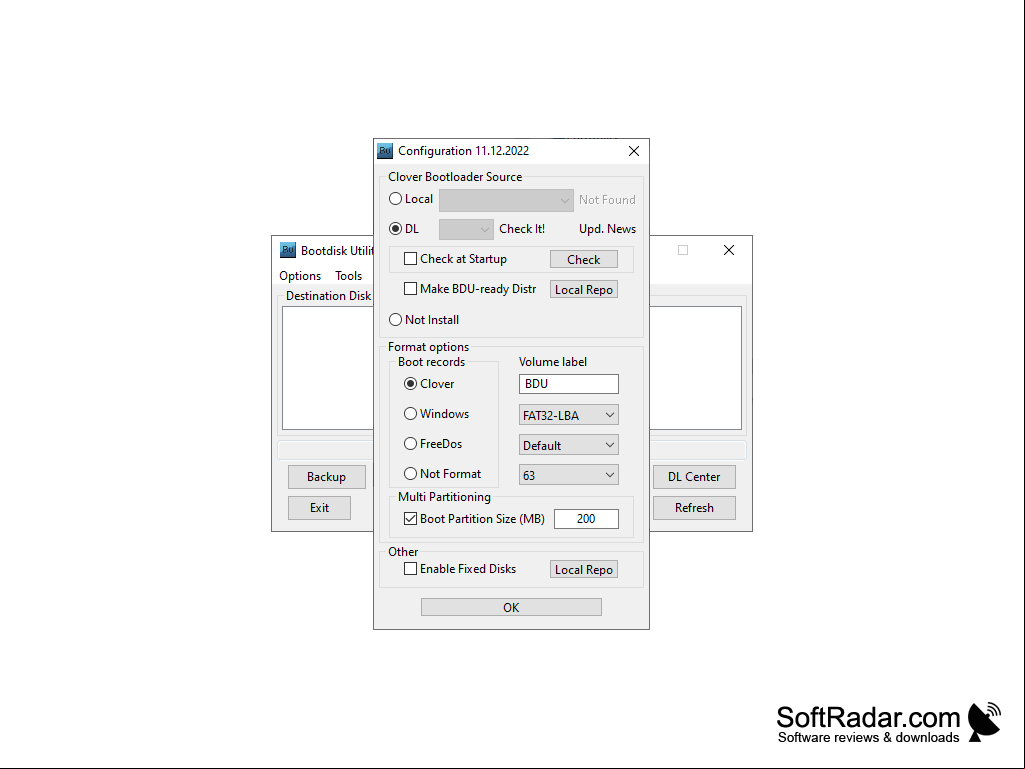The width and height of the screenshot is (1025, 769).
Task: Confirm configuration with the OK button
Action: pos(511,607)
